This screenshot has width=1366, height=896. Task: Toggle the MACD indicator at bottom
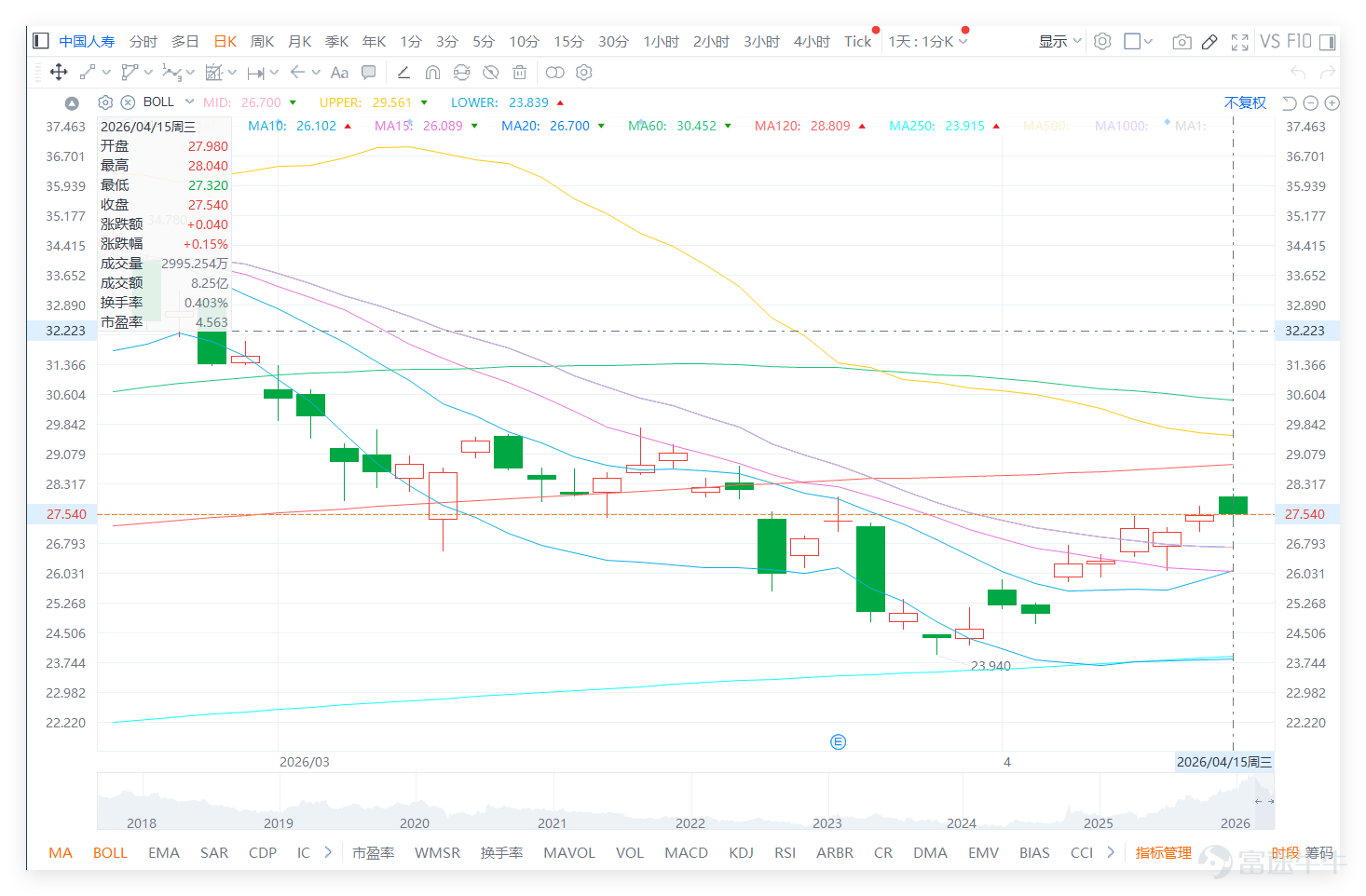pyautogui.click(x=686, y=852)
